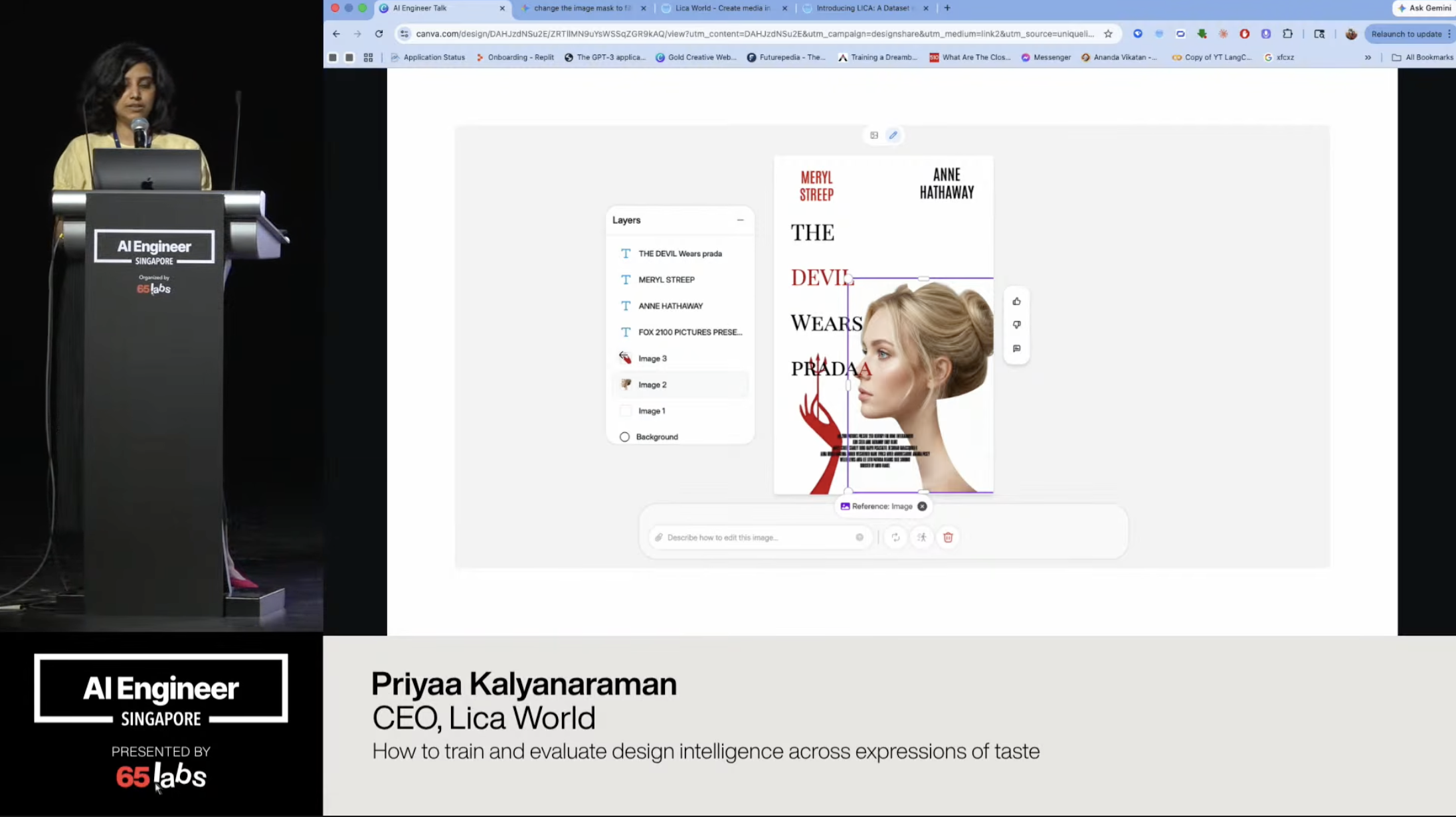Select the FOX 2100 PICTURES text layer
This screenshot has width=1456, height=817.
(680, 332)
